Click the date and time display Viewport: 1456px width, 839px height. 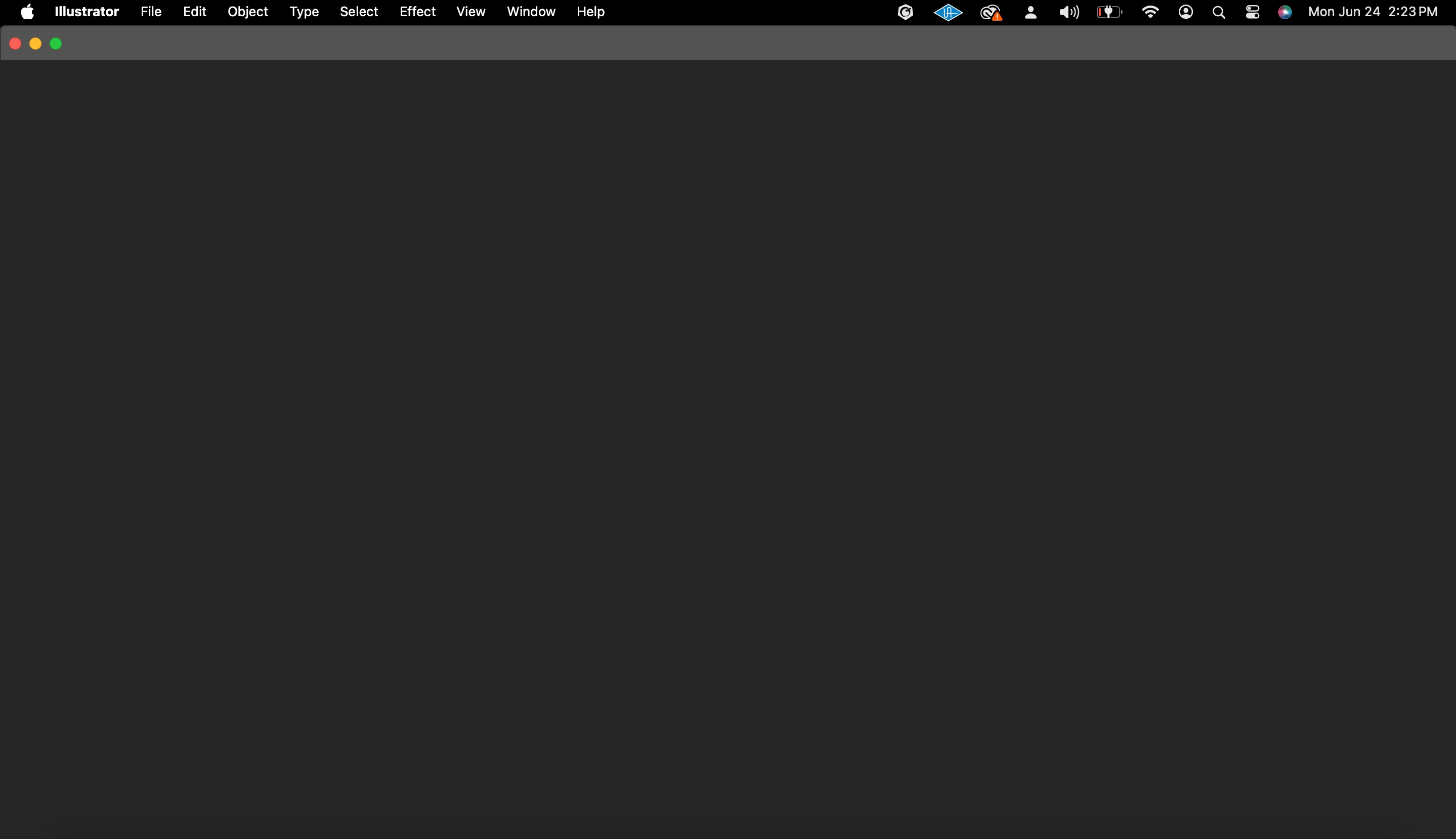pyautogui.click(x=1372, y=12)
